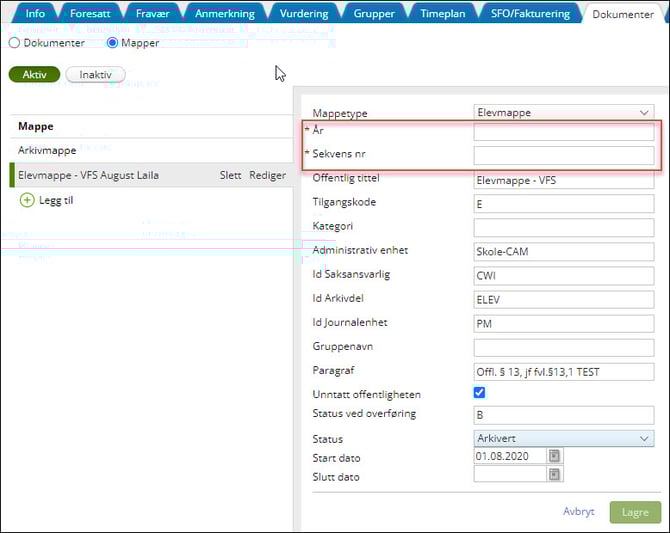The image size is (670, 533).
Task: Click the Aktiv filter button
Action: pos(34,75)
